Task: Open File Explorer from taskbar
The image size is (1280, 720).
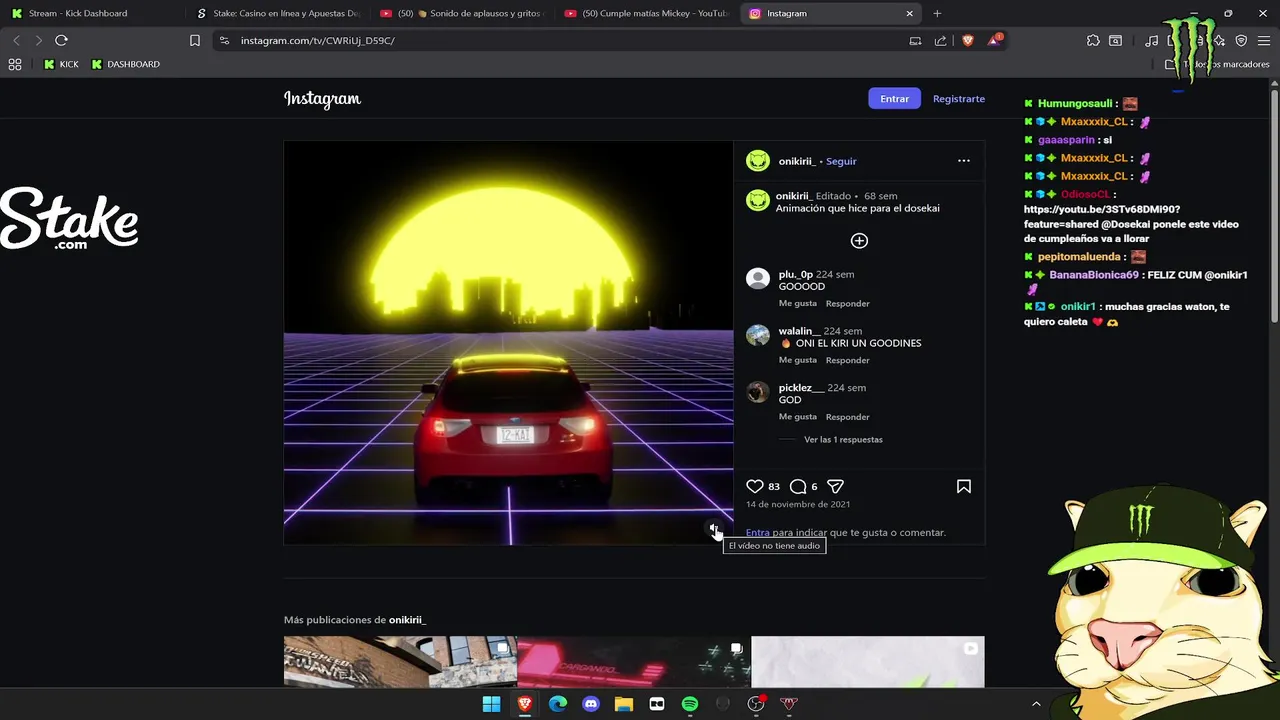Action: click(x=624, y=704)
